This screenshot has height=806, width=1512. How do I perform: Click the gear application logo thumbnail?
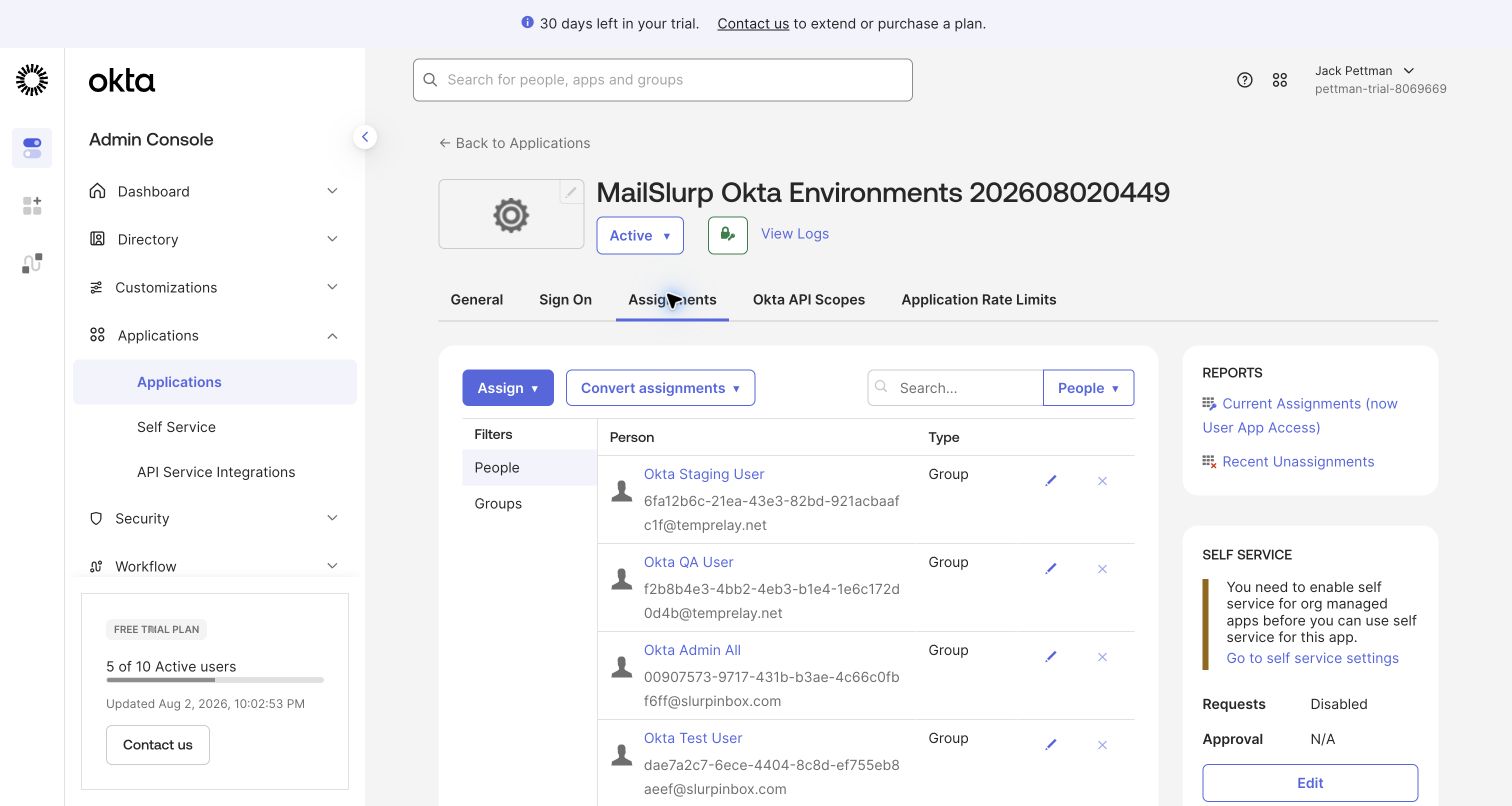point(511,214)
